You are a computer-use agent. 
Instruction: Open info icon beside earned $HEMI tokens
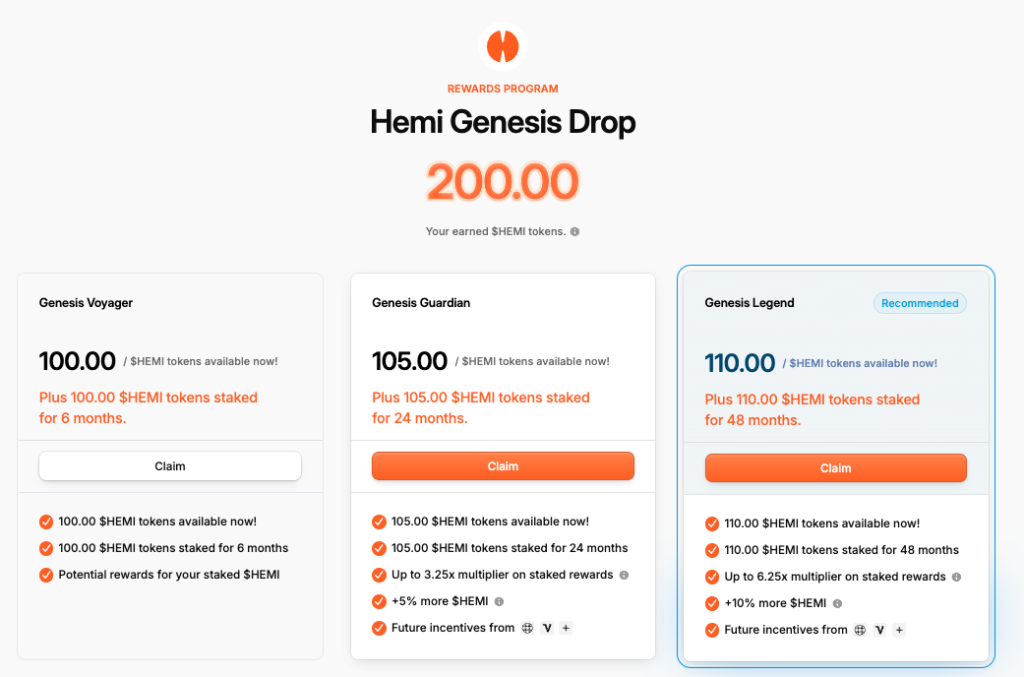(575, 232)
